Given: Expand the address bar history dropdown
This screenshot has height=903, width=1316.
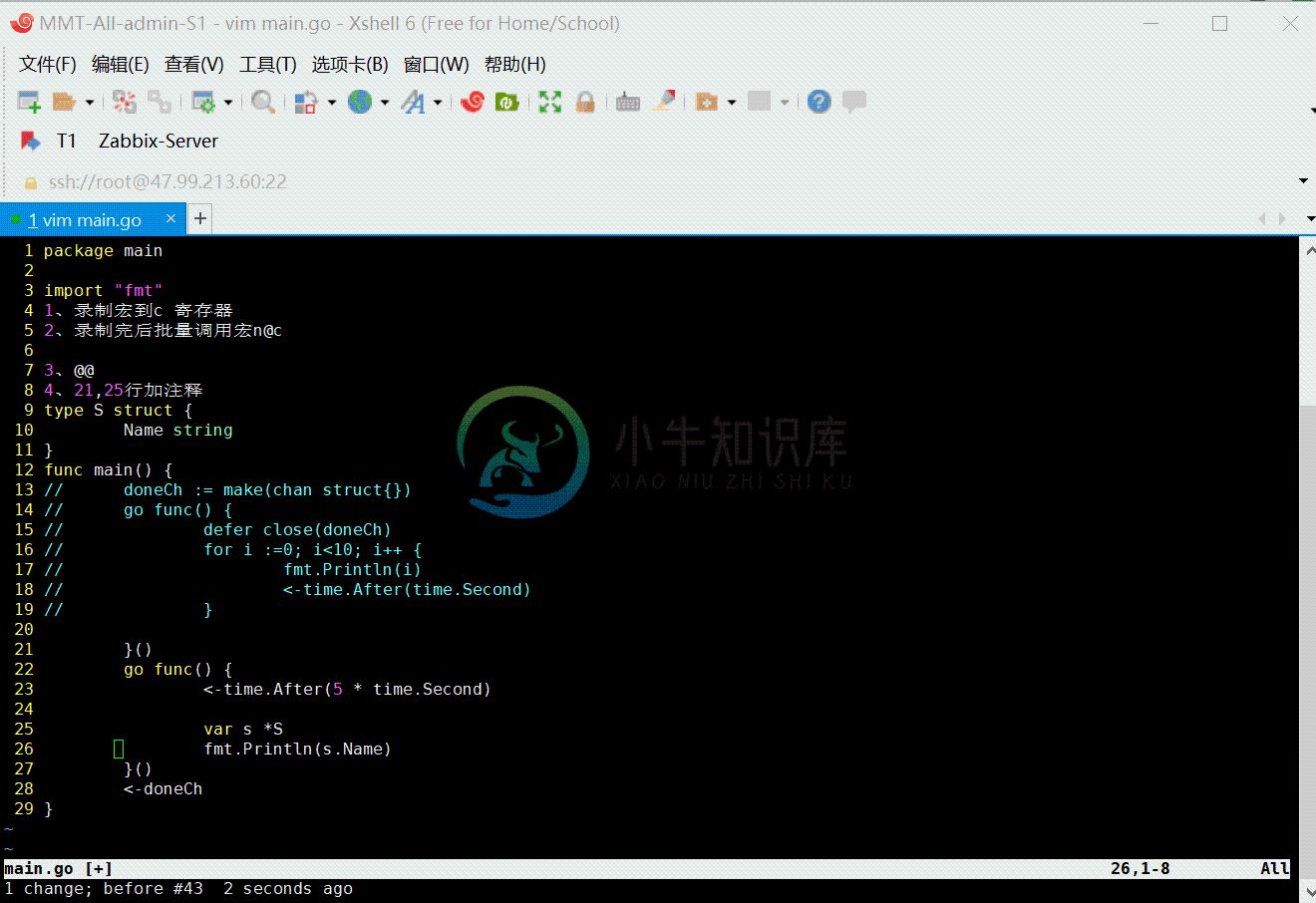Looking at the screenshot, I should point(1303,181).
